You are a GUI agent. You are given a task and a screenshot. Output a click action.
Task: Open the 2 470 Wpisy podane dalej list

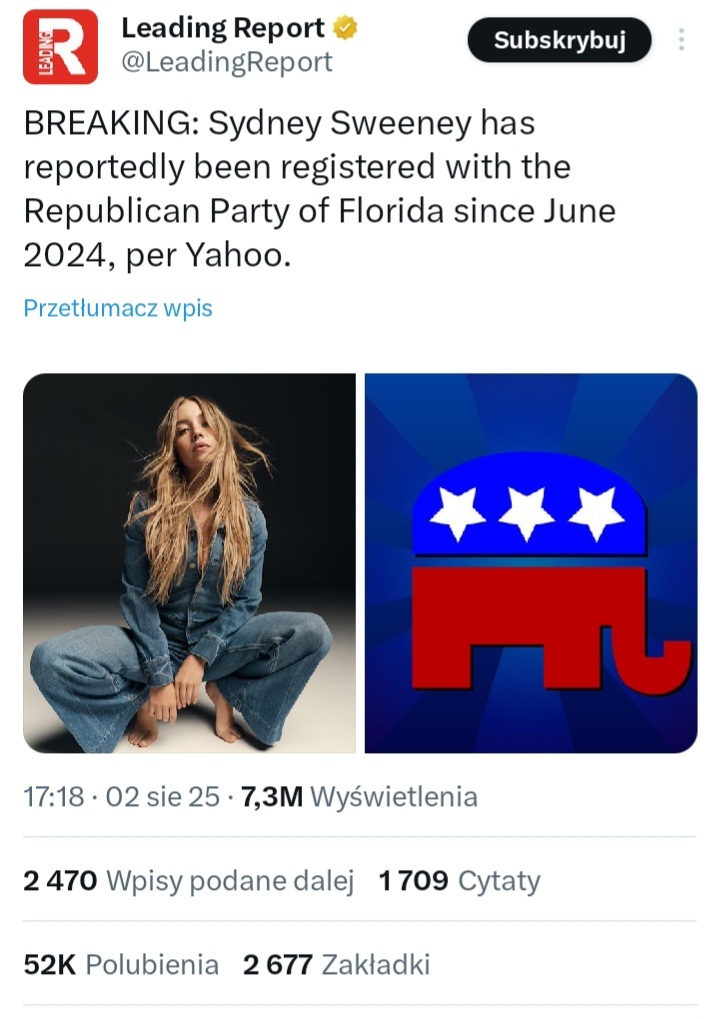[189, 881]
